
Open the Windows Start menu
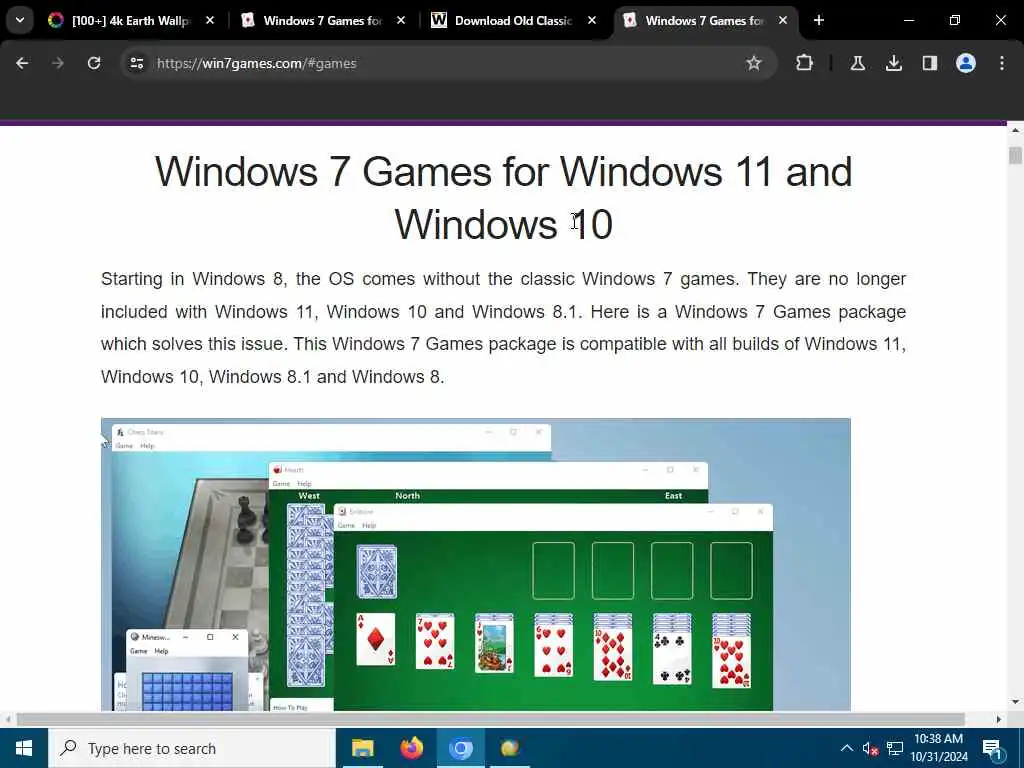point(24,748)
